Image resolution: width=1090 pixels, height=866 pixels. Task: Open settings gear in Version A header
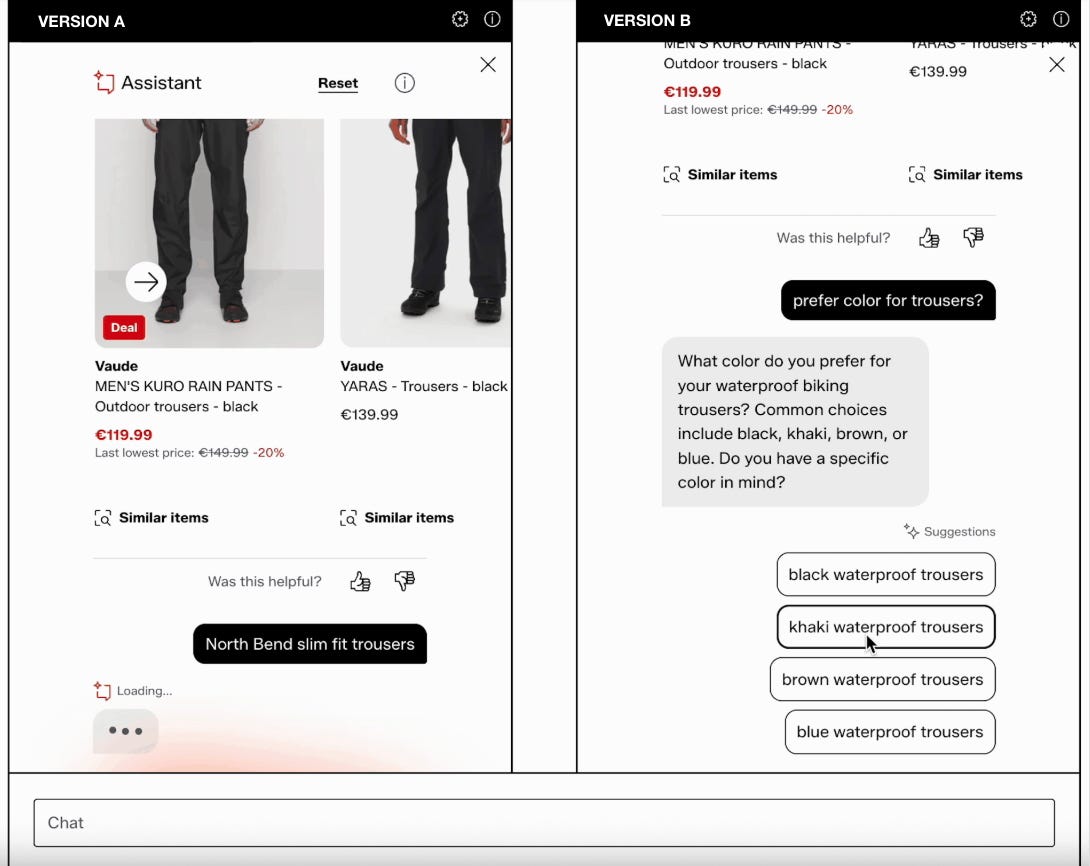coord(459,19)
